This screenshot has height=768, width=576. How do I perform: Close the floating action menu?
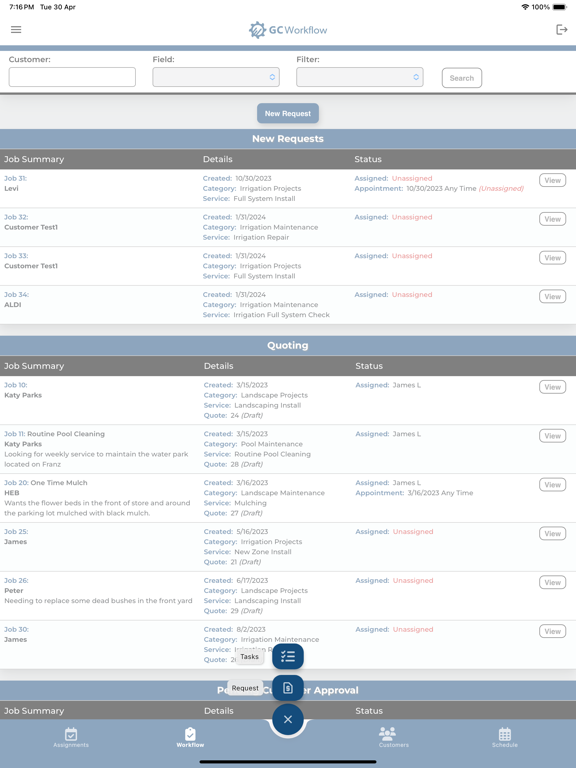point(288,719)
